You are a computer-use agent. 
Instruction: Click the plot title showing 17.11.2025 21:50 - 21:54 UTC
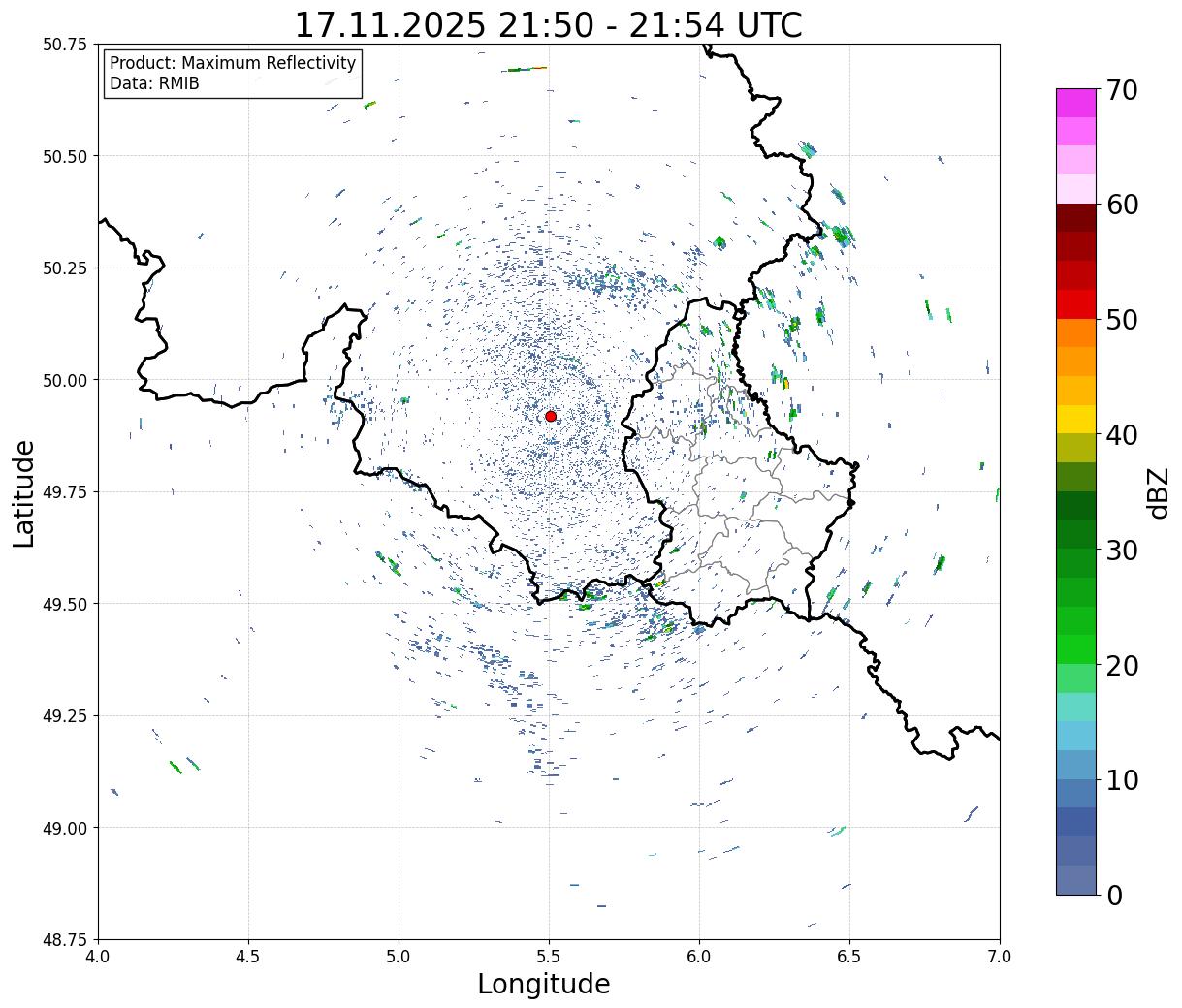(x=549, y=24)
